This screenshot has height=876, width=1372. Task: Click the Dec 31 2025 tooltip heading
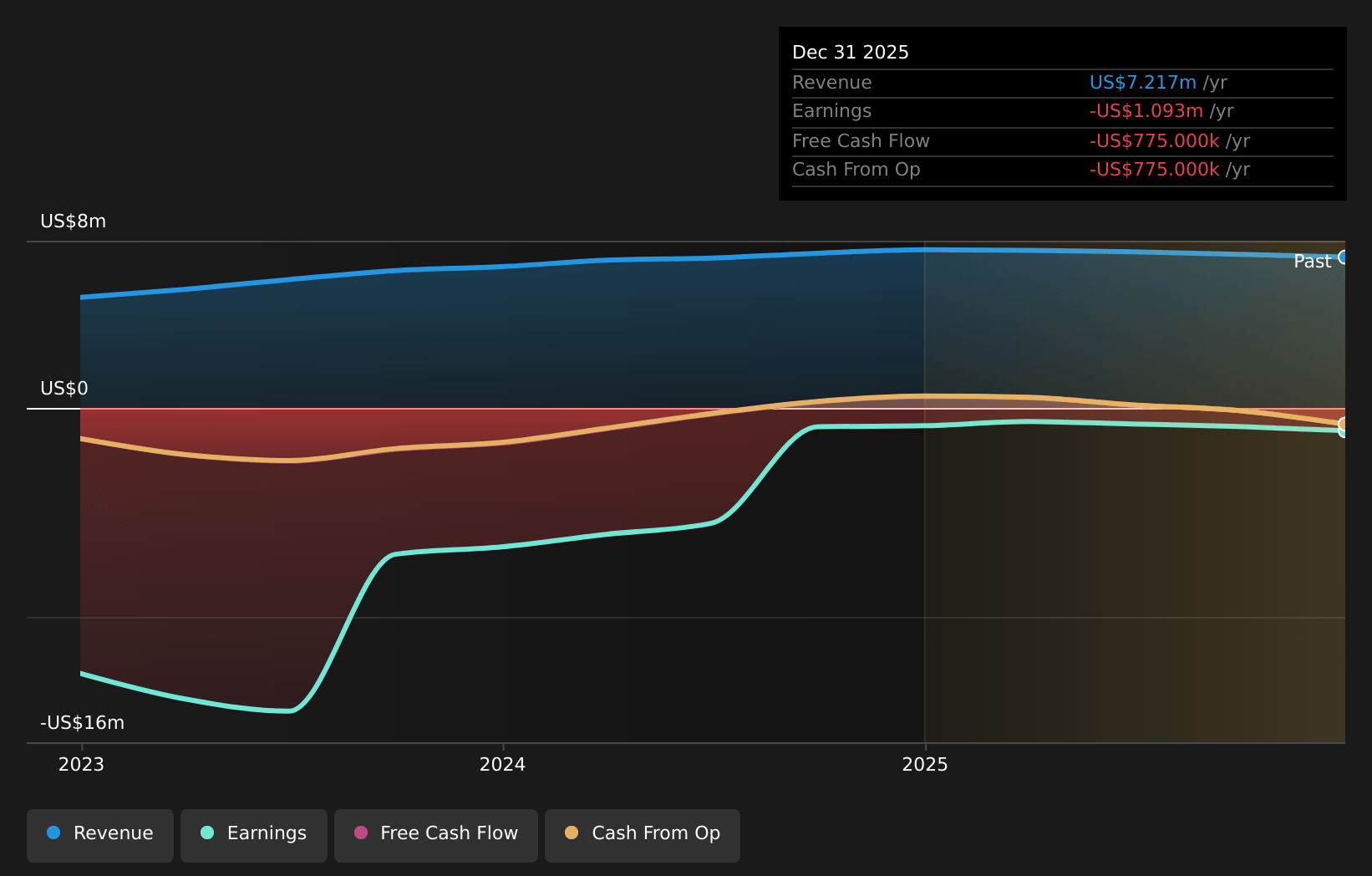click(x=850, y=53)
